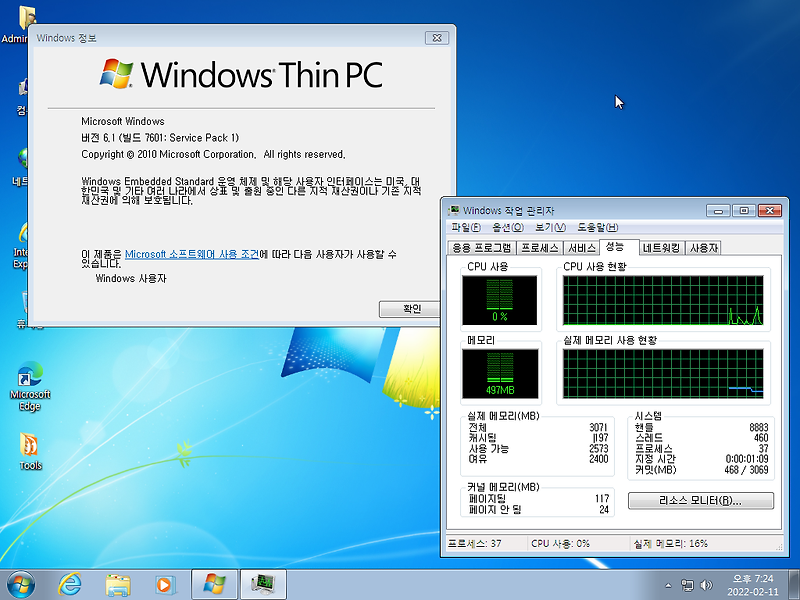Open the Microsoft 소프트웨어 사용 조건 link
Viewport: 800px width, 600px height.
click(192, 254)
